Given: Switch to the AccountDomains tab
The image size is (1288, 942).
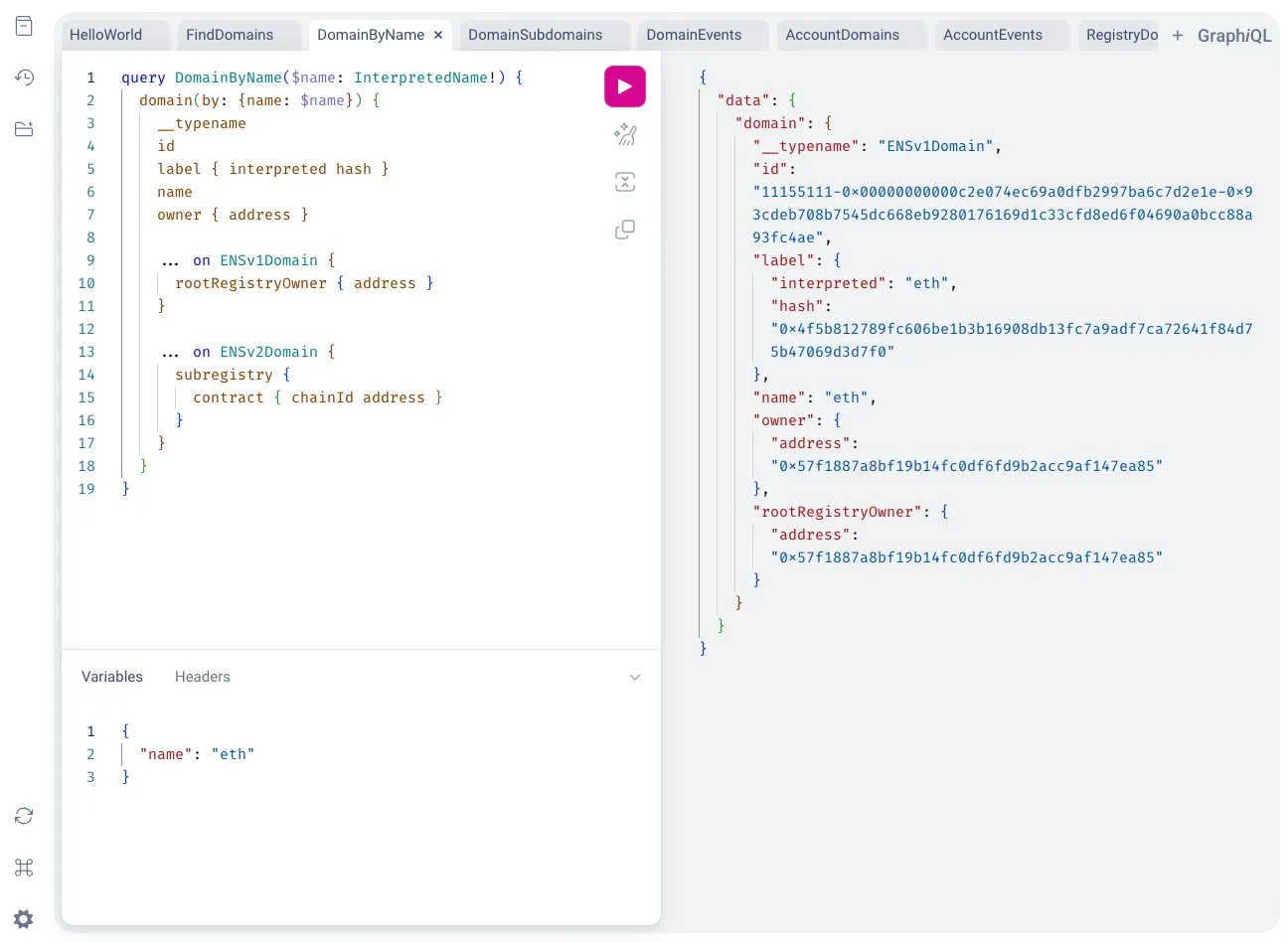Looking at the screenshot, I should click(843, 35).
